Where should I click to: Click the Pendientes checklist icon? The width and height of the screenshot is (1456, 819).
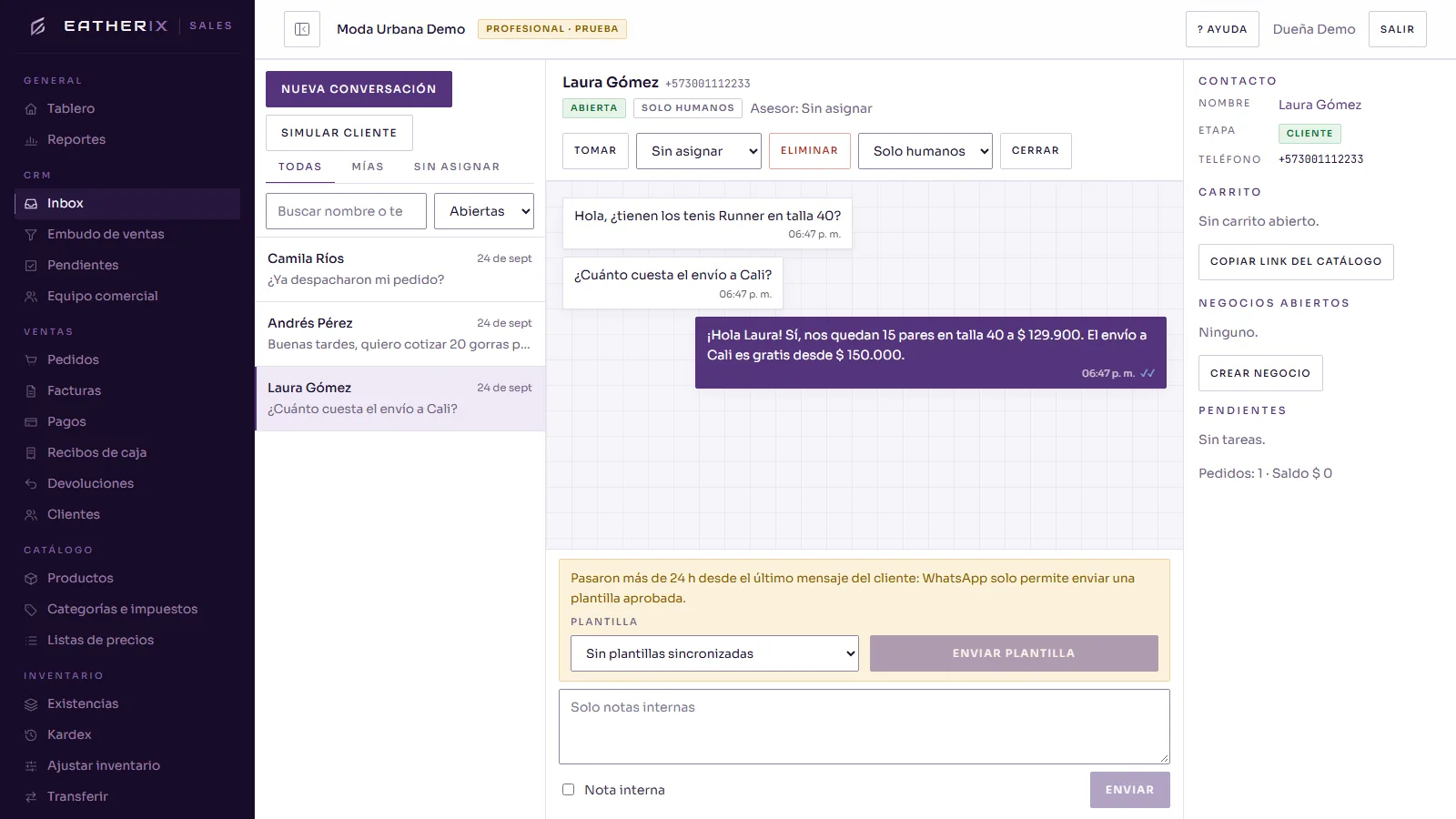click(x=31, y=266)
